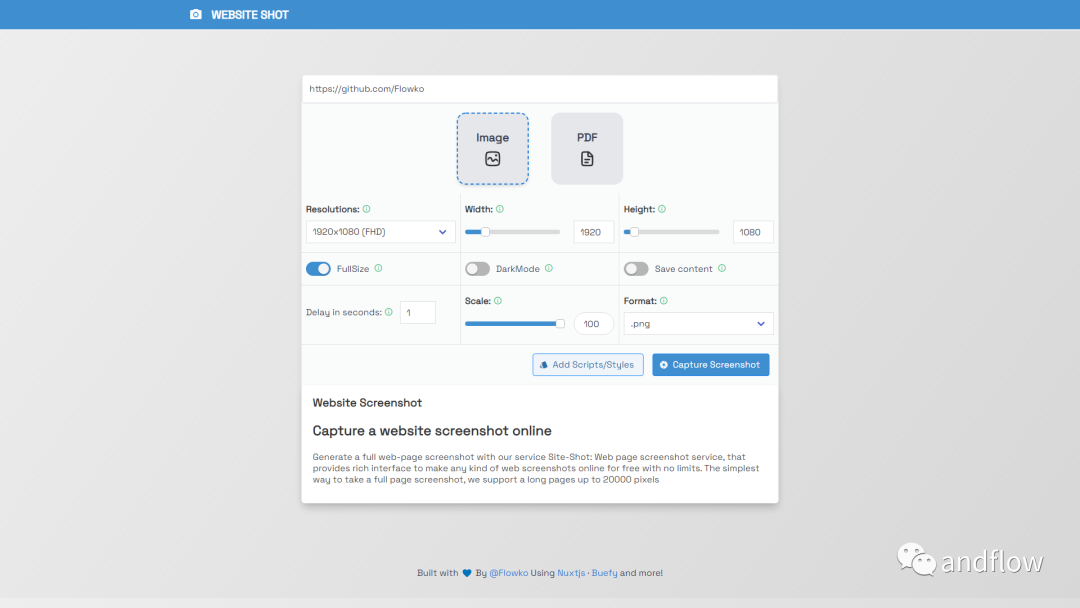Open the 1920x1080 (FHD) resolutions dropdown
The height and width of the screenshot is (608, 1080).
tap(380, 232)
